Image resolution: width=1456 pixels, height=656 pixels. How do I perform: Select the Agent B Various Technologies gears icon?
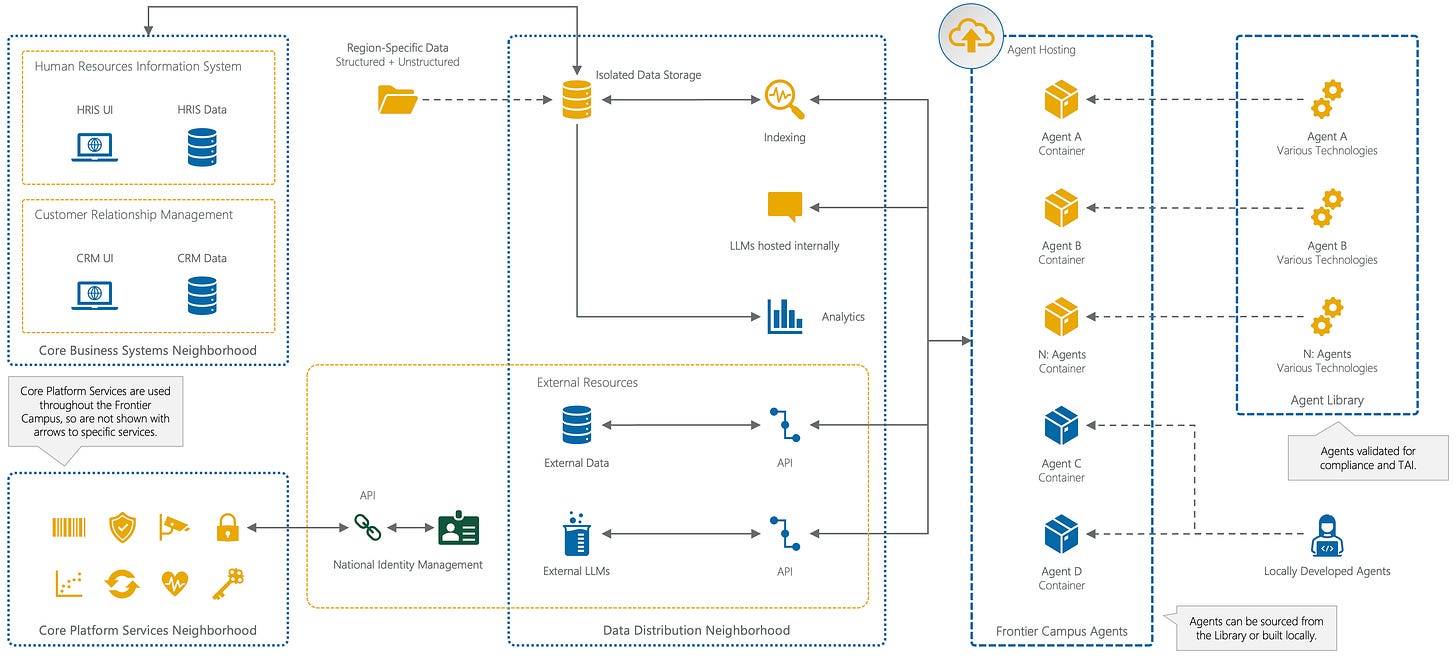click(1327, 208)
